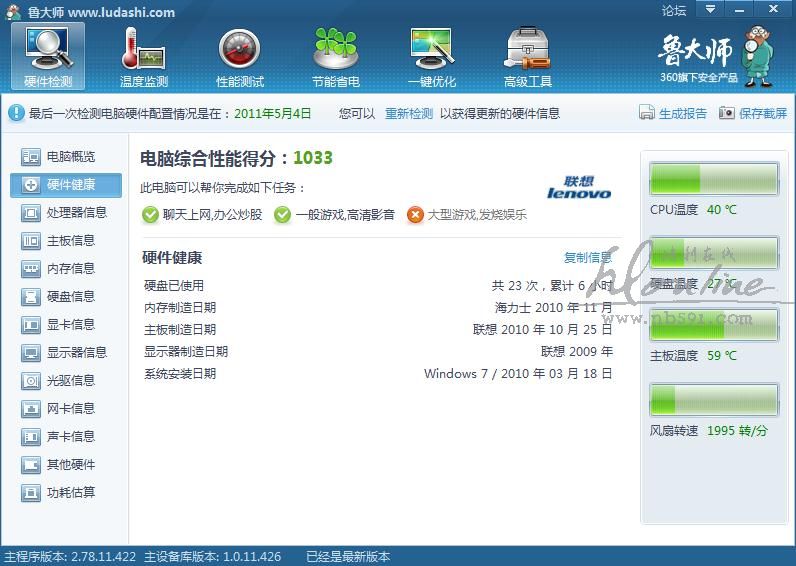
Task: Open 光驱信息 sidebar entry
Action: pos(66,380)
